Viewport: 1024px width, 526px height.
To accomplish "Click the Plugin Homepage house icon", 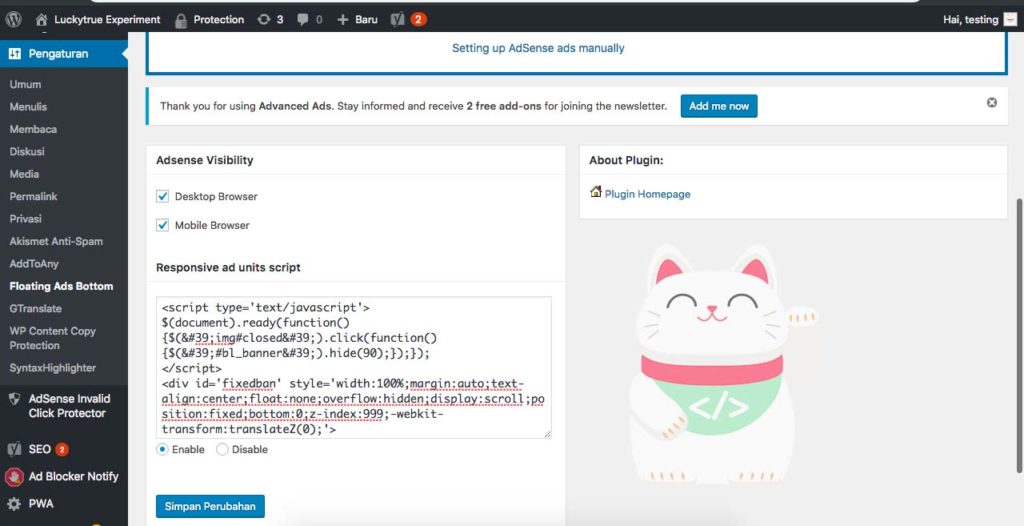I will (596, 192).
